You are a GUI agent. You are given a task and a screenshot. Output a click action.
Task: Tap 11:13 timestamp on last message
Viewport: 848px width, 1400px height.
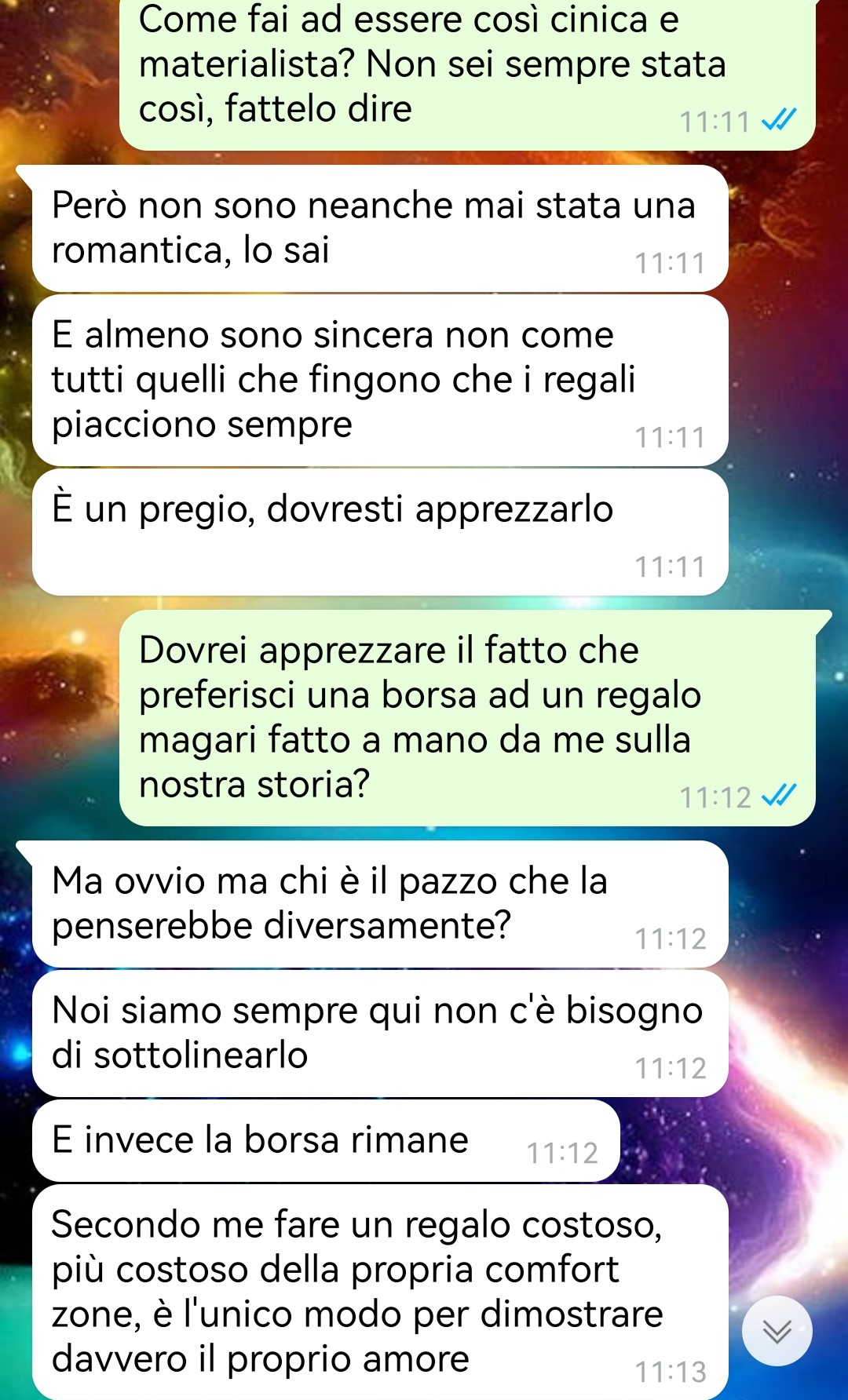(x=671, y=1372)
